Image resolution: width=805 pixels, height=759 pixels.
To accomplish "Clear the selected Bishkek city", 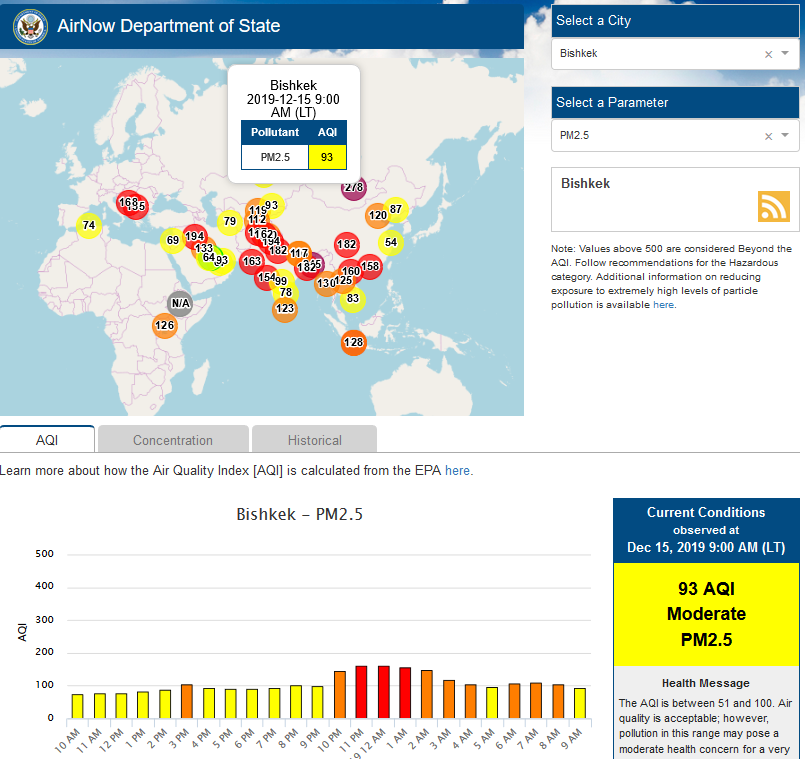I will 768,54.
